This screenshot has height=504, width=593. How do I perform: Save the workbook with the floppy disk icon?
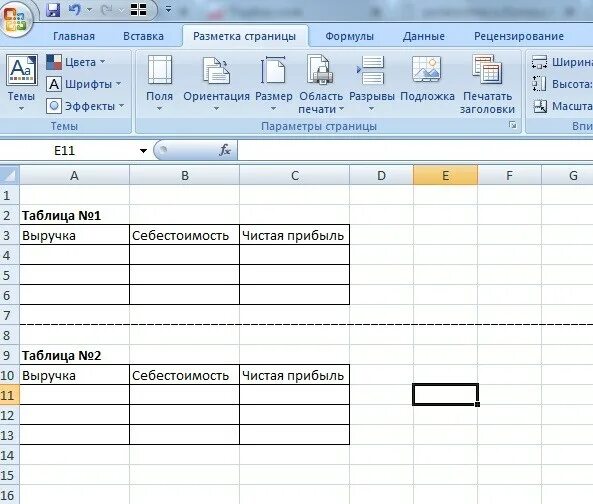53,10
